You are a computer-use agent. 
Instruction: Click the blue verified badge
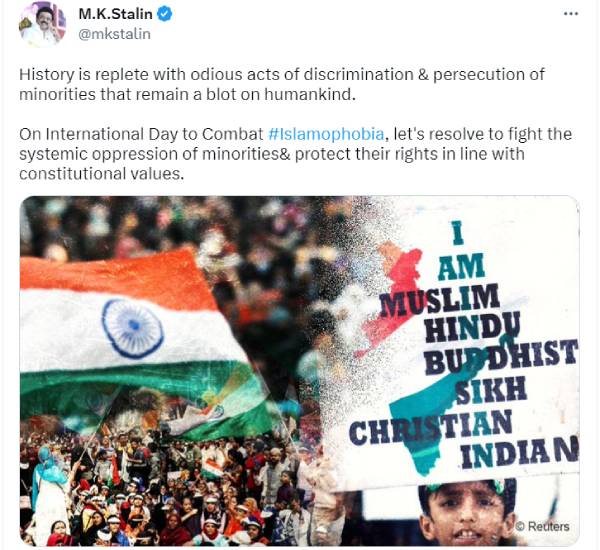pos(165,14)
